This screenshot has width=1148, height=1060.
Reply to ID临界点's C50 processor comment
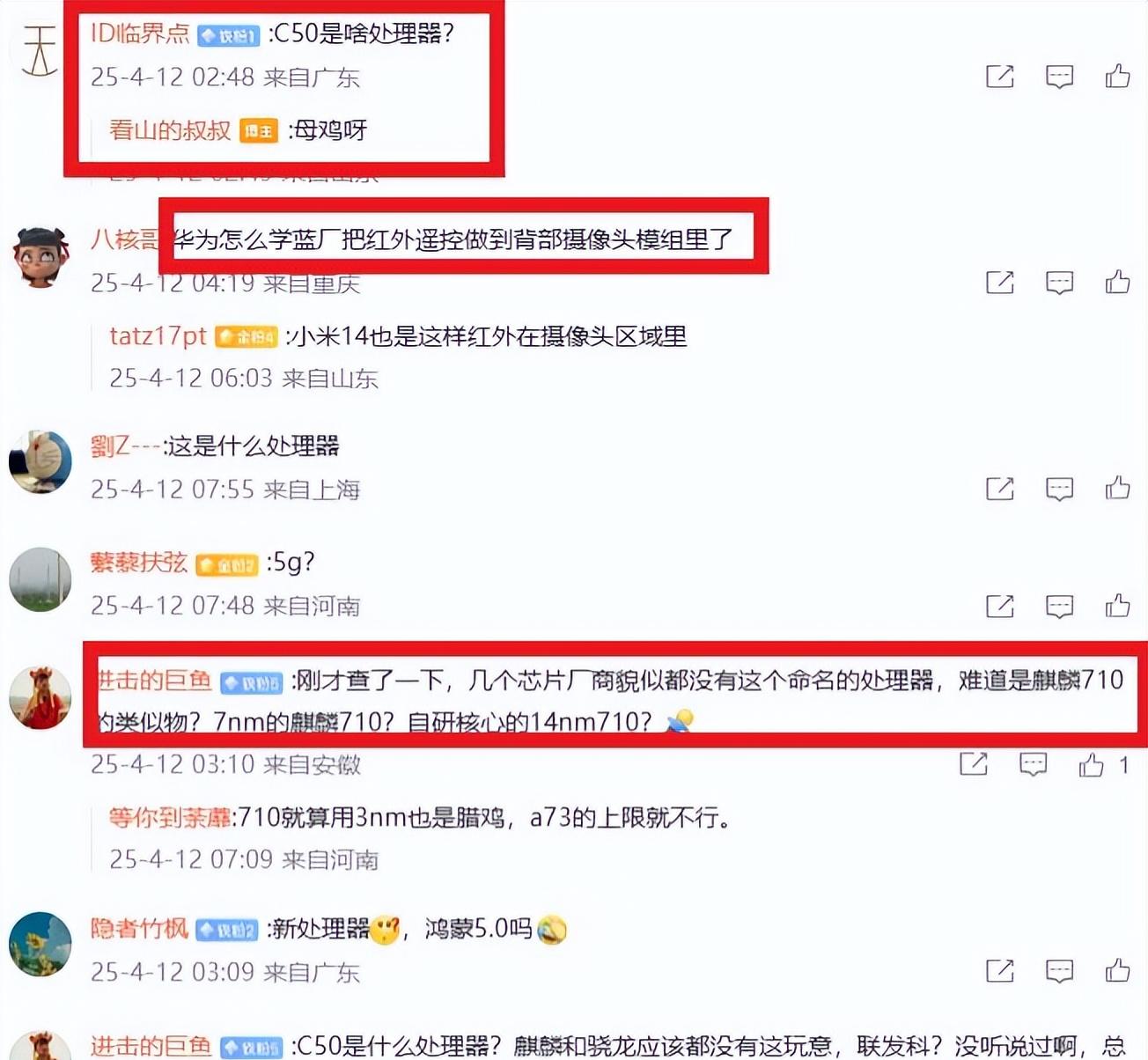coord(1059,77)
